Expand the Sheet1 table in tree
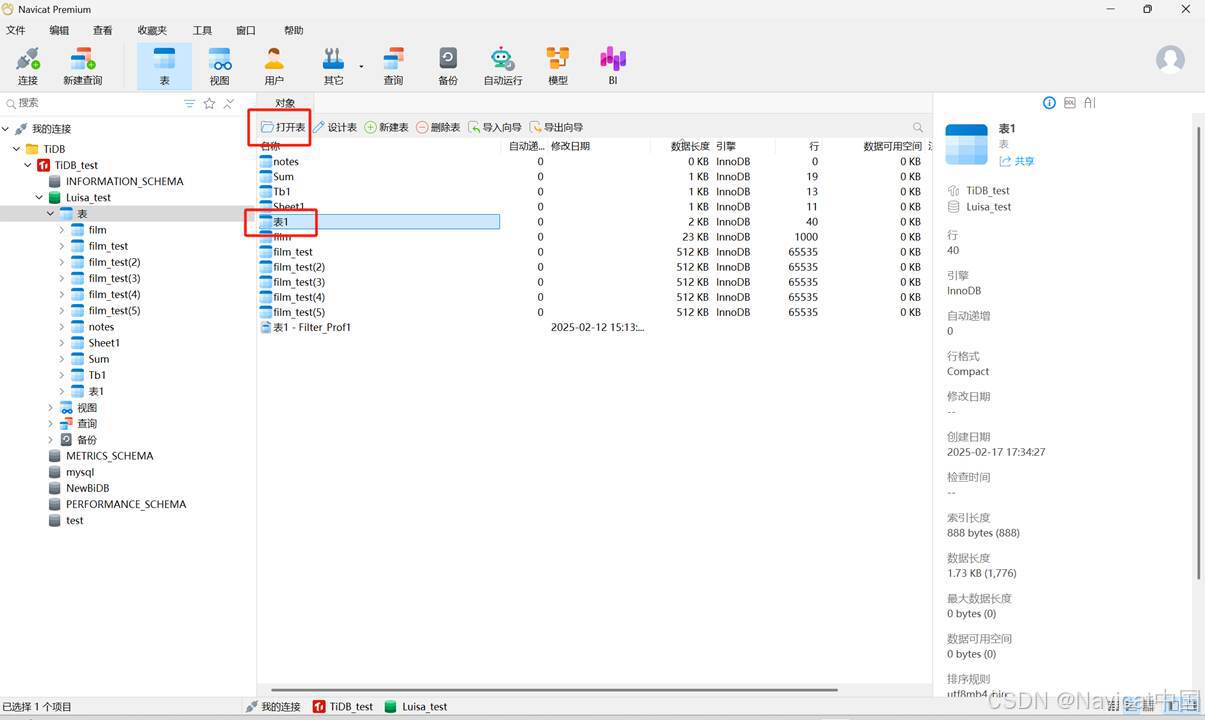 61,343
